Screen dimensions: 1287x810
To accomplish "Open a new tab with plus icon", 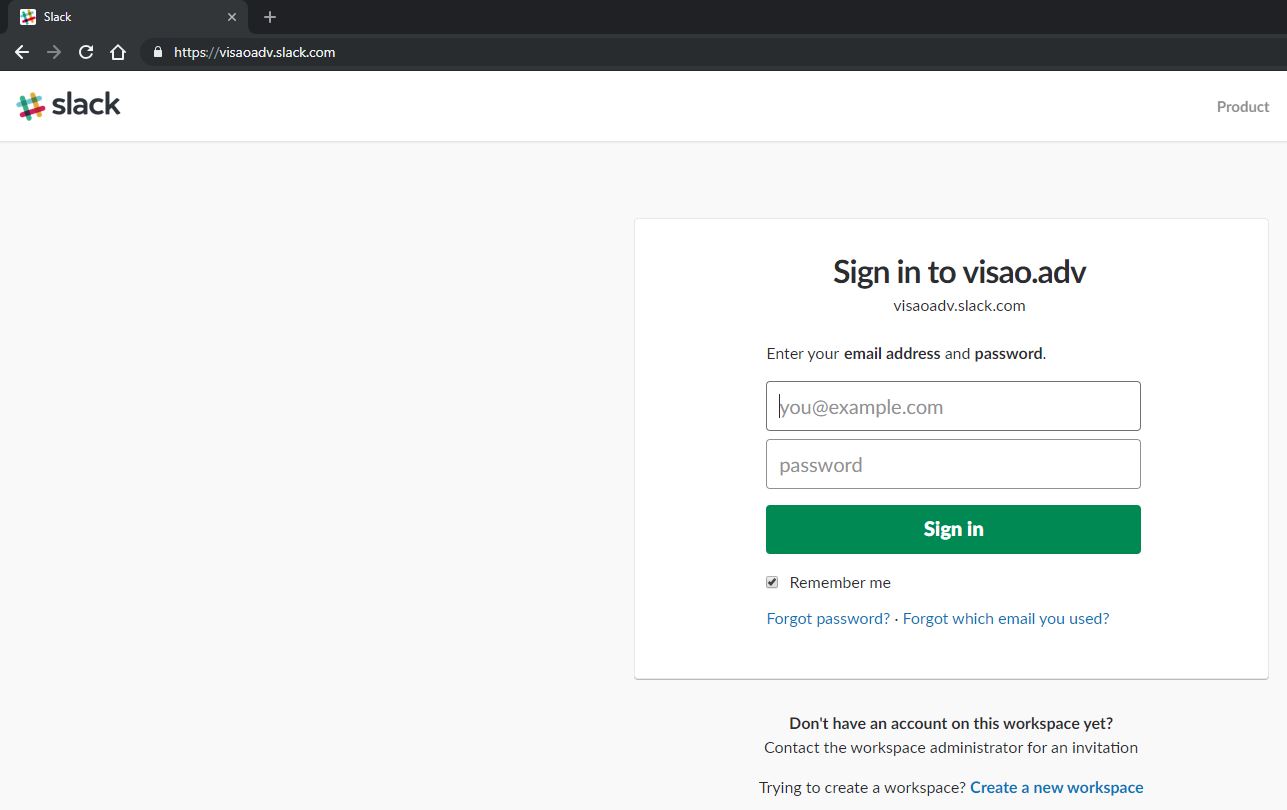I will pyautogui.click(x=270, y=17).
